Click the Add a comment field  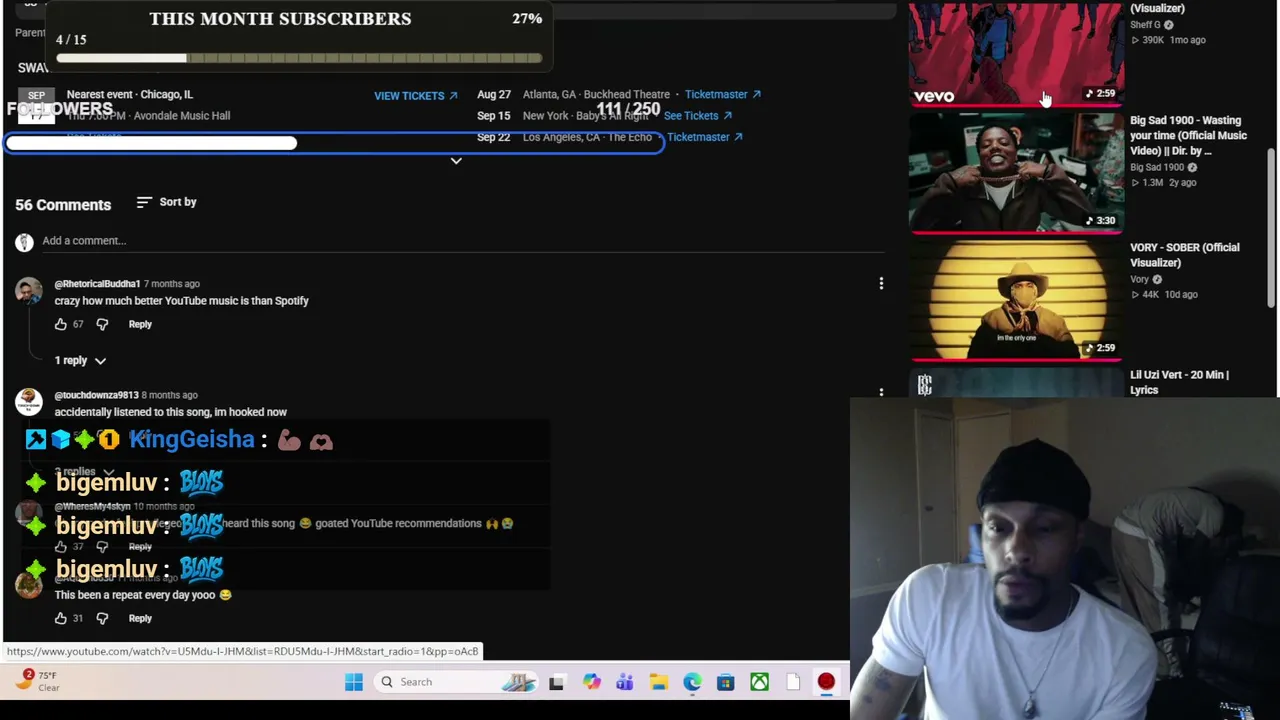point(463,241)
